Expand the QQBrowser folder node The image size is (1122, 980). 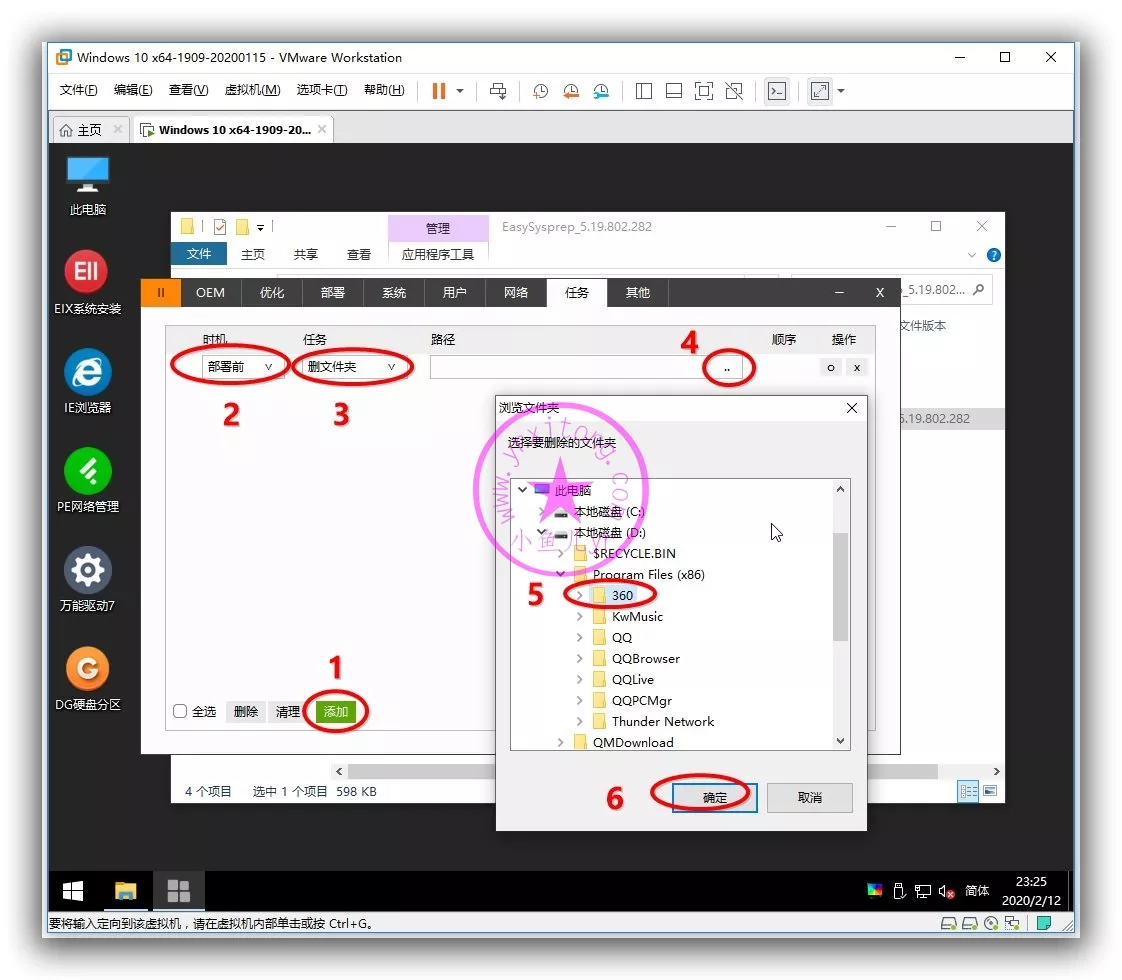coord(580,659)
